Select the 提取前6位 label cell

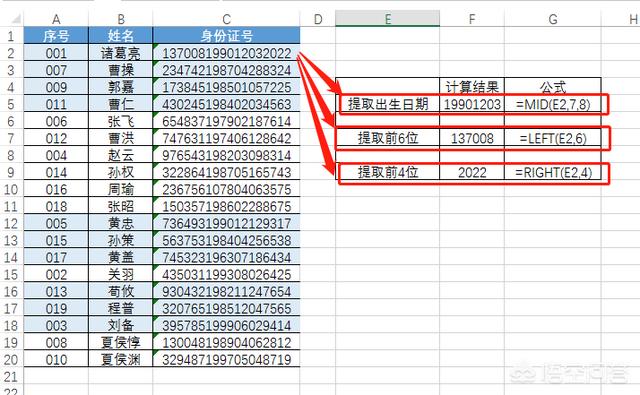[x=388, y=138]
